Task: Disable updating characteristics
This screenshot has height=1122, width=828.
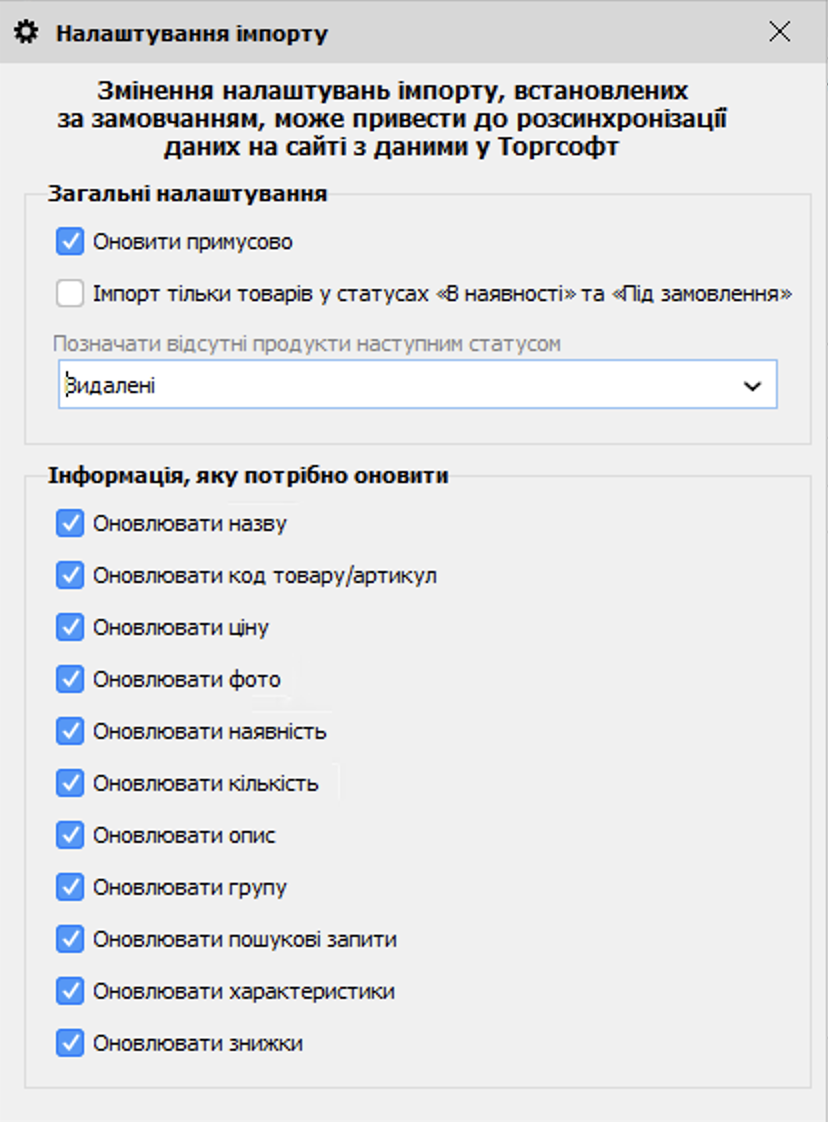Action: pyautogui.click(x=69, y=991)
